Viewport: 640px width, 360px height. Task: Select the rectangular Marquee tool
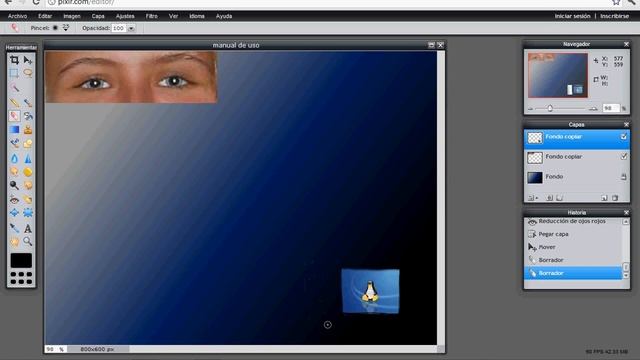pos(14,73)
